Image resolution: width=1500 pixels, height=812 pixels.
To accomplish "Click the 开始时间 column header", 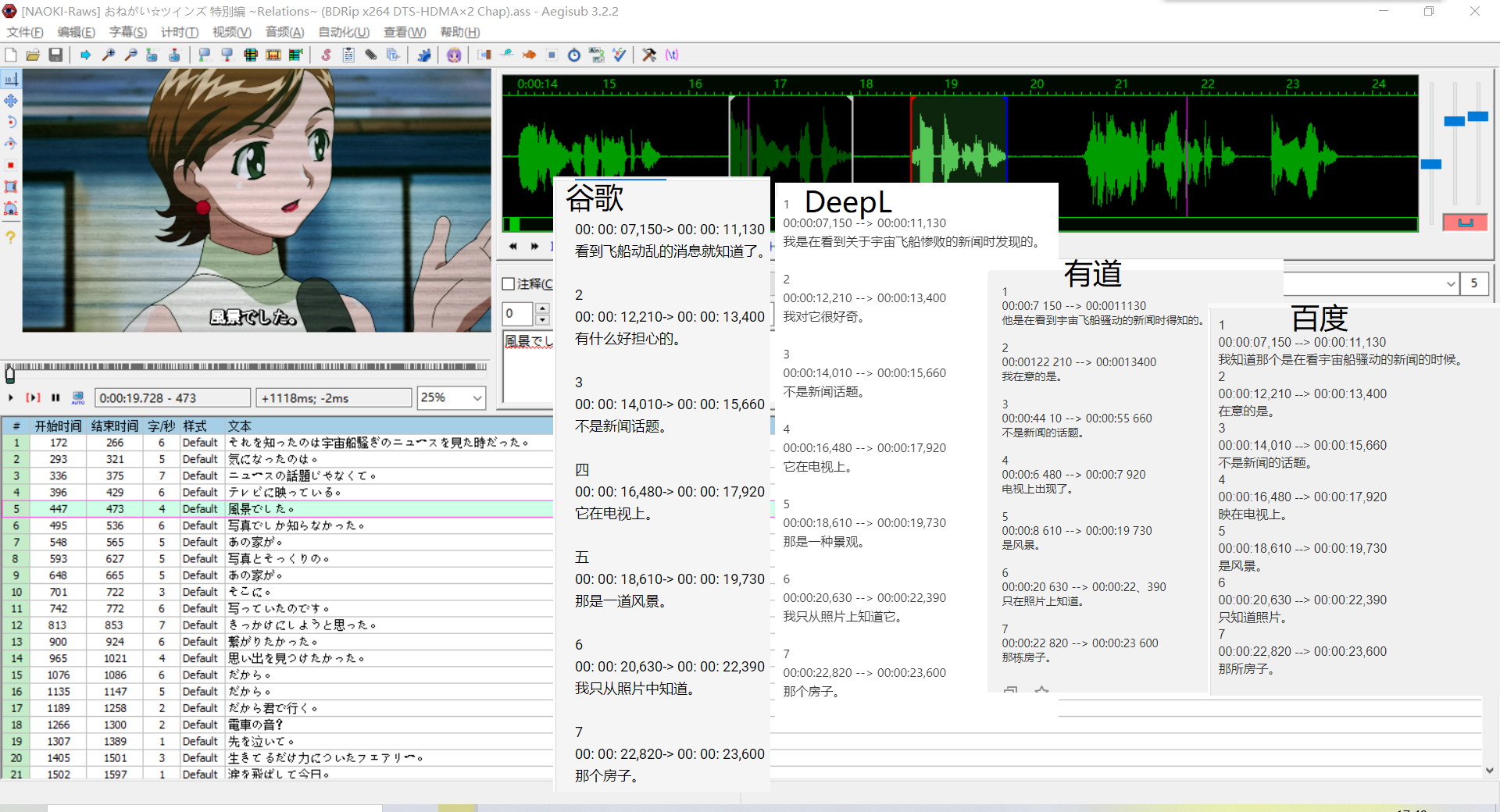I will point(59,426).
